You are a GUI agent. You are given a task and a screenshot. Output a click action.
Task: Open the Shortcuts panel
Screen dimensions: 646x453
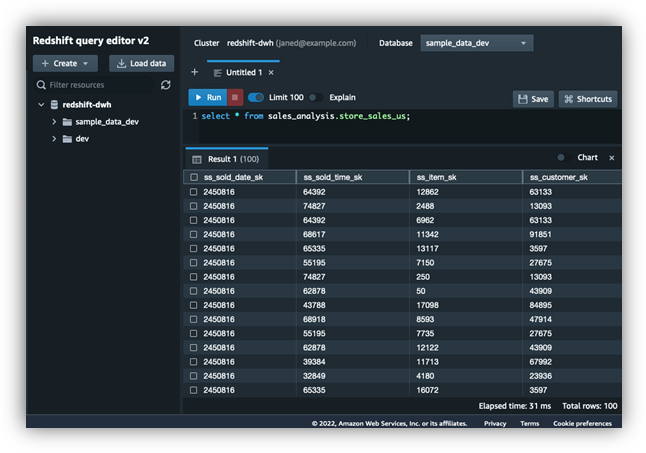tap(588, 99)
